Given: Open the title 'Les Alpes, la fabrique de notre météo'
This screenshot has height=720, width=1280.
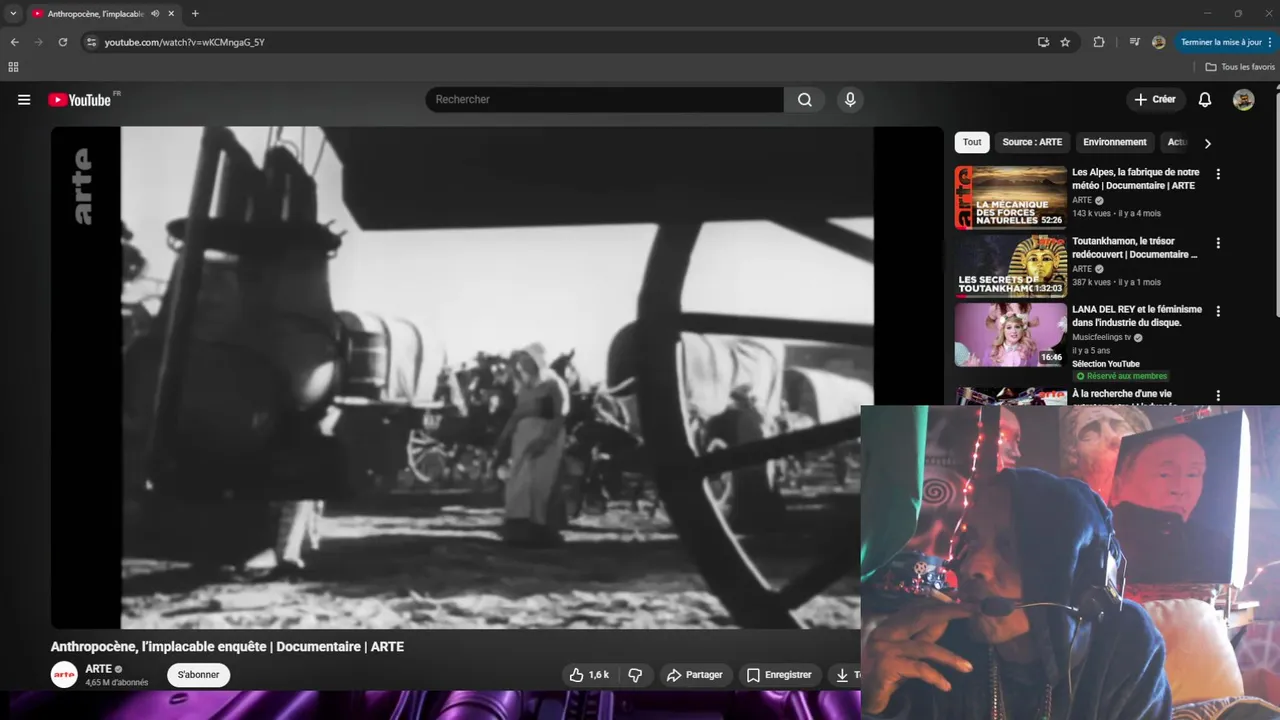Looking at the screenshot, I should [1136, 179].
